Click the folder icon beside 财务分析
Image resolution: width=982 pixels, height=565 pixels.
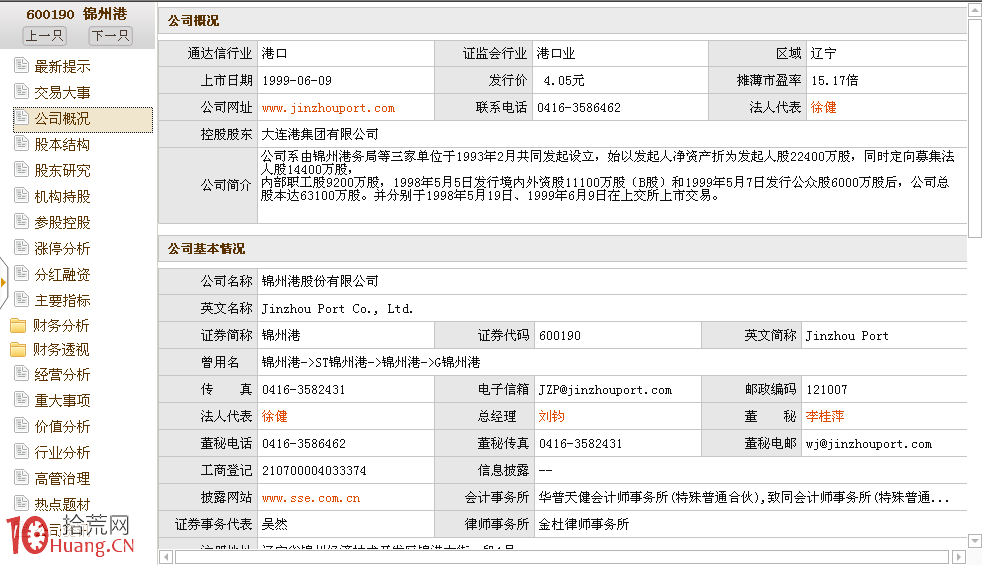[x=18, y=325]
